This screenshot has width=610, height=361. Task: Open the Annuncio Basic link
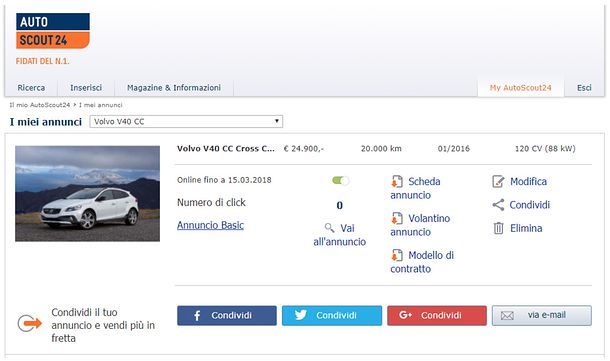[x=210, y=225]
